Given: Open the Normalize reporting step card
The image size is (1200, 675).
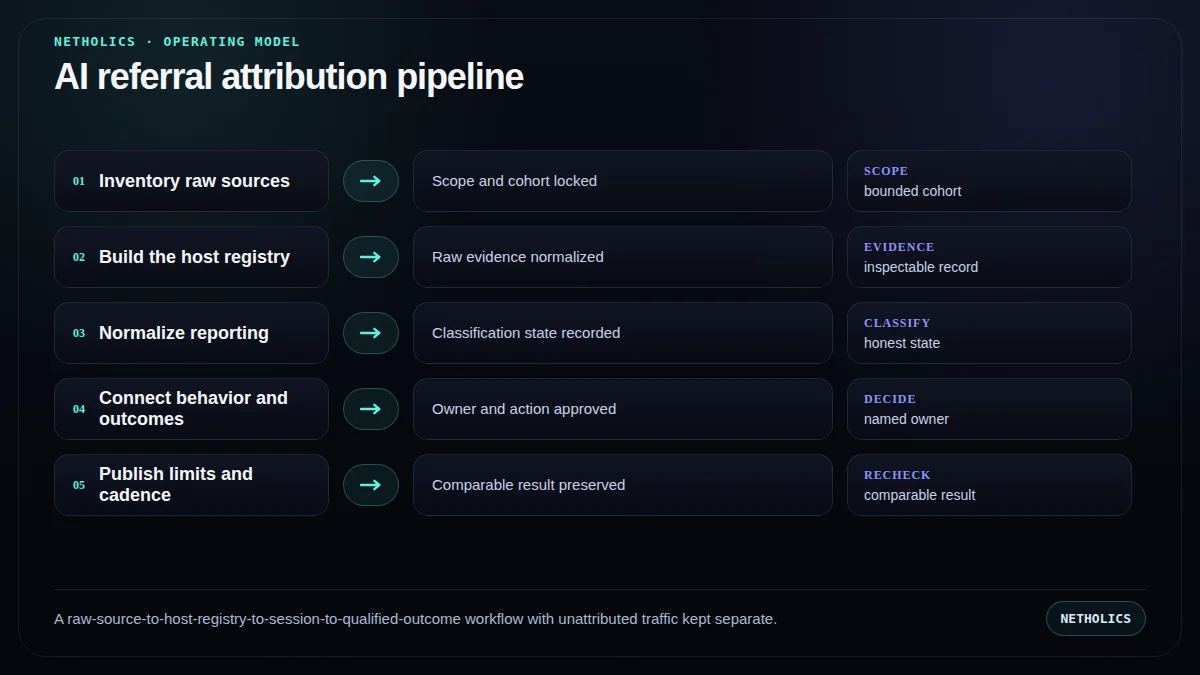Looking at the screenshot, I should pos(191,333).
